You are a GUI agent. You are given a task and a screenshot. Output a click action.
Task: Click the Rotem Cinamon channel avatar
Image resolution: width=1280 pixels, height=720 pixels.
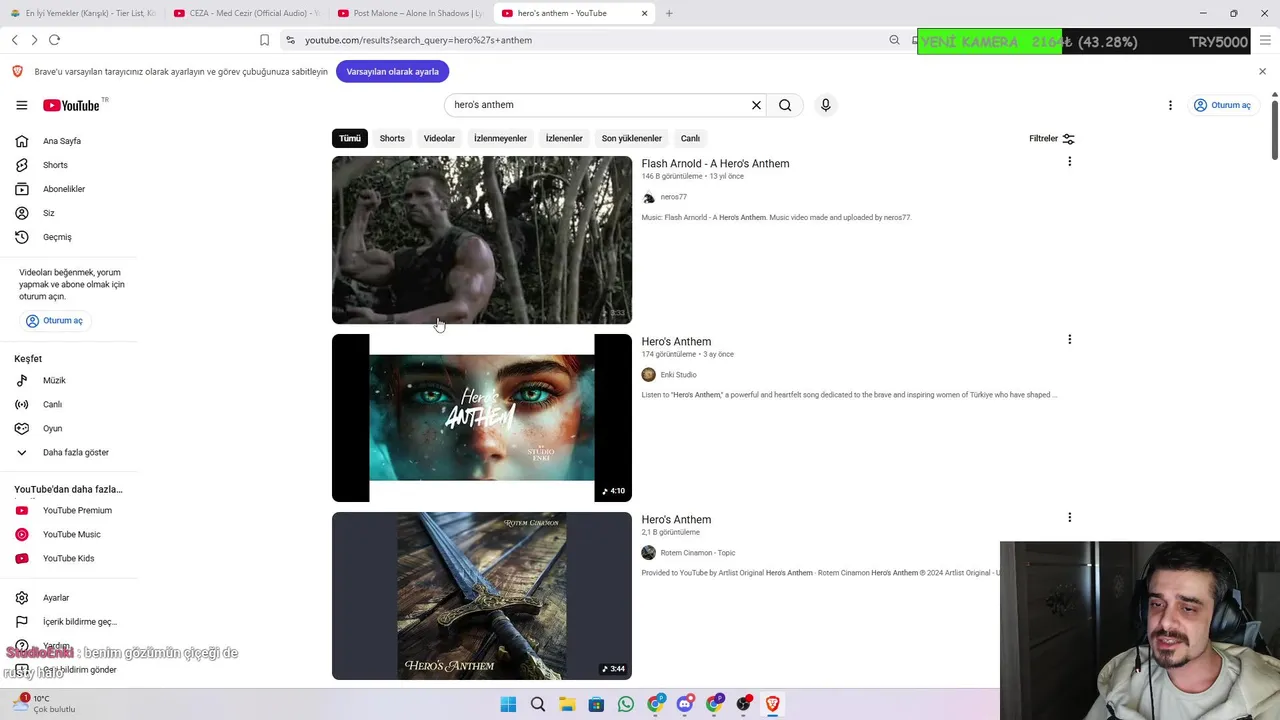pos(648,553)
